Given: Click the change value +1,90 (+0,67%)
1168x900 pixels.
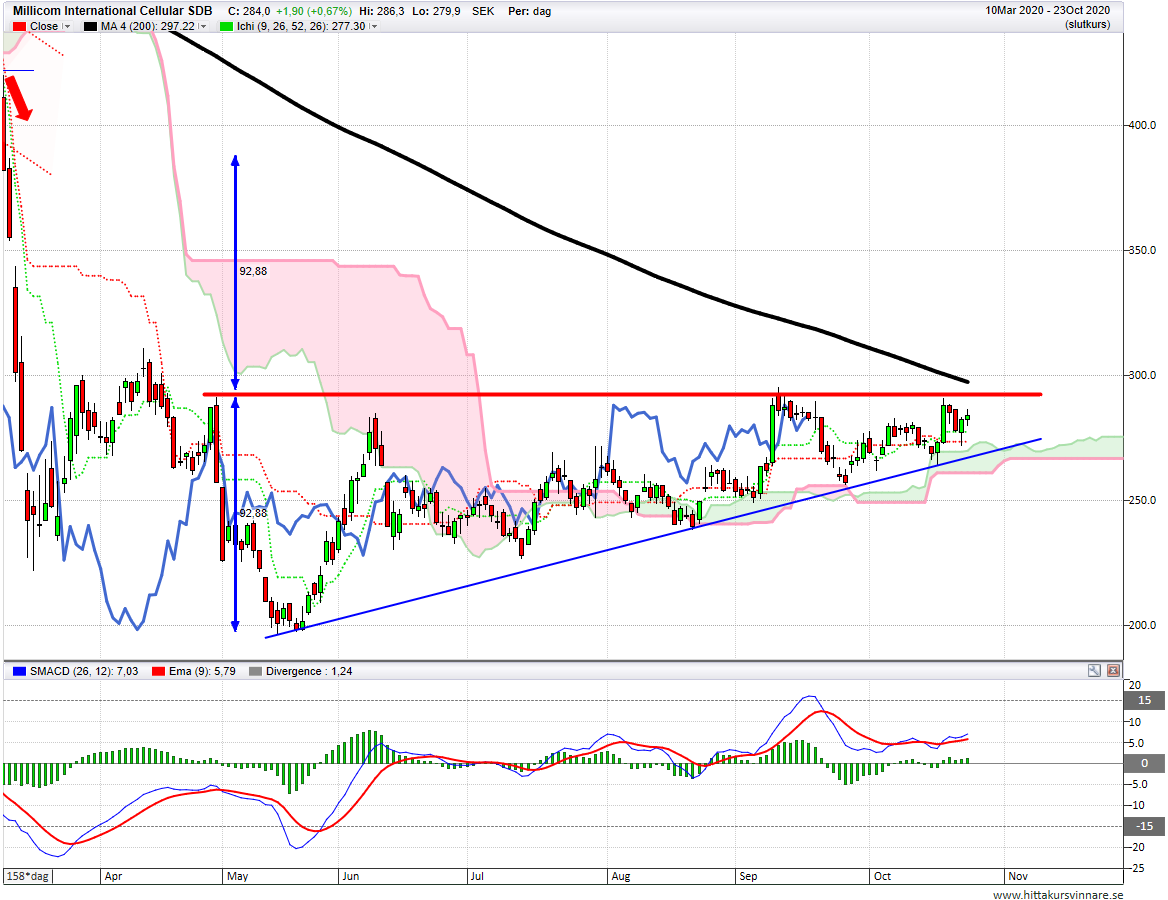Looking at the screenshot, I should [314, 11].
